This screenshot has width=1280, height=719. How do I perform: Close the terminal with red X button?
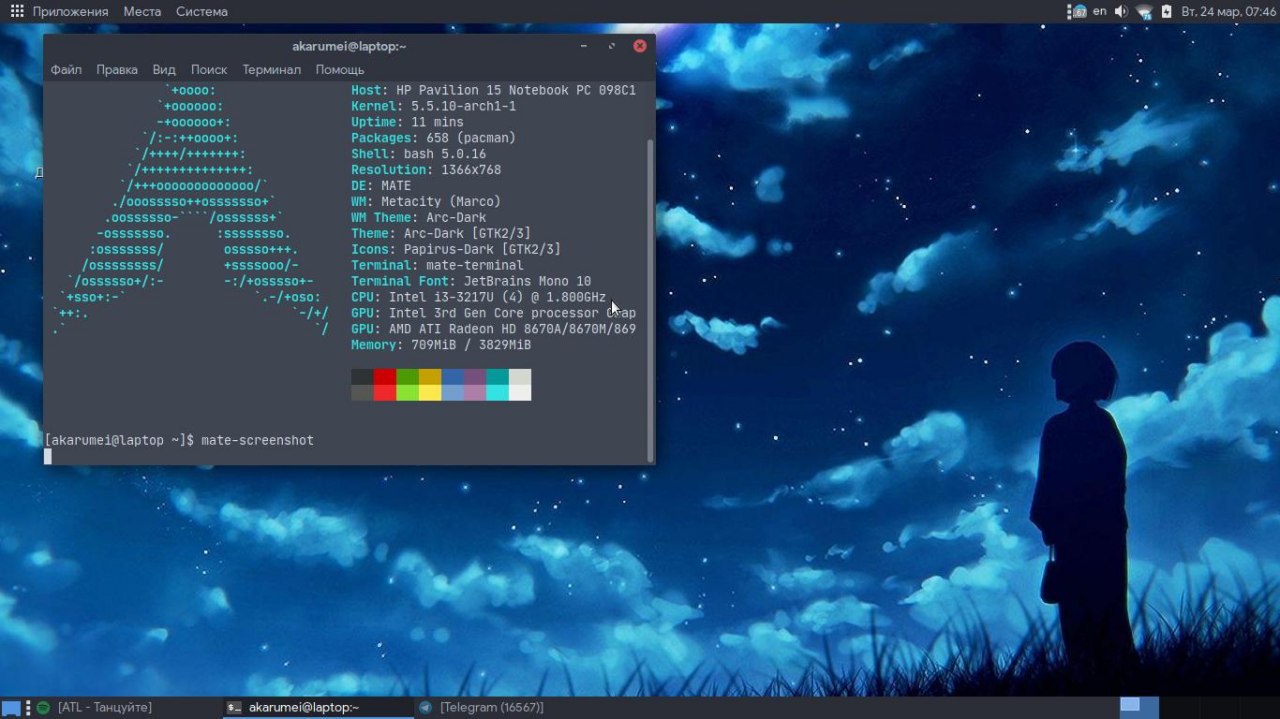click(x=640, y=46)
